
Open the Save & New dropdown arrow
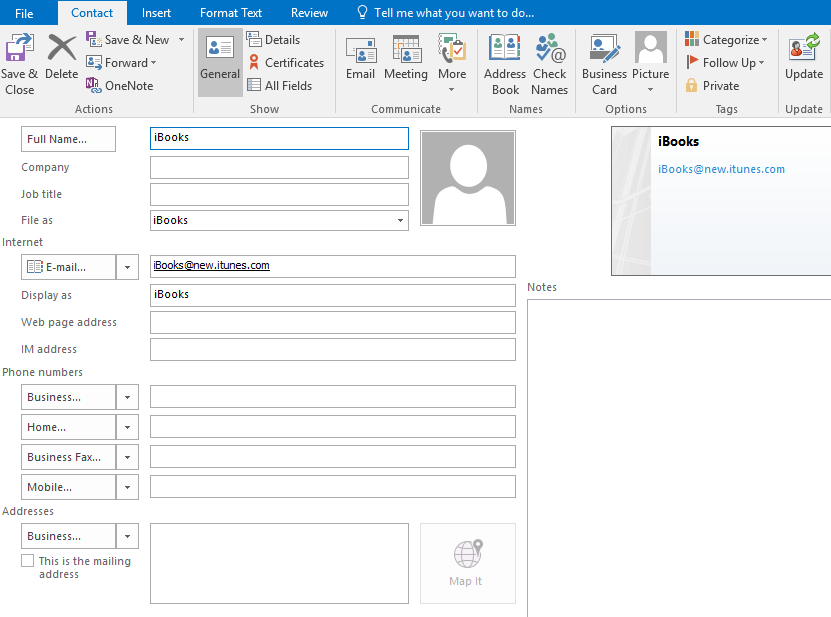tap(181, 40)
